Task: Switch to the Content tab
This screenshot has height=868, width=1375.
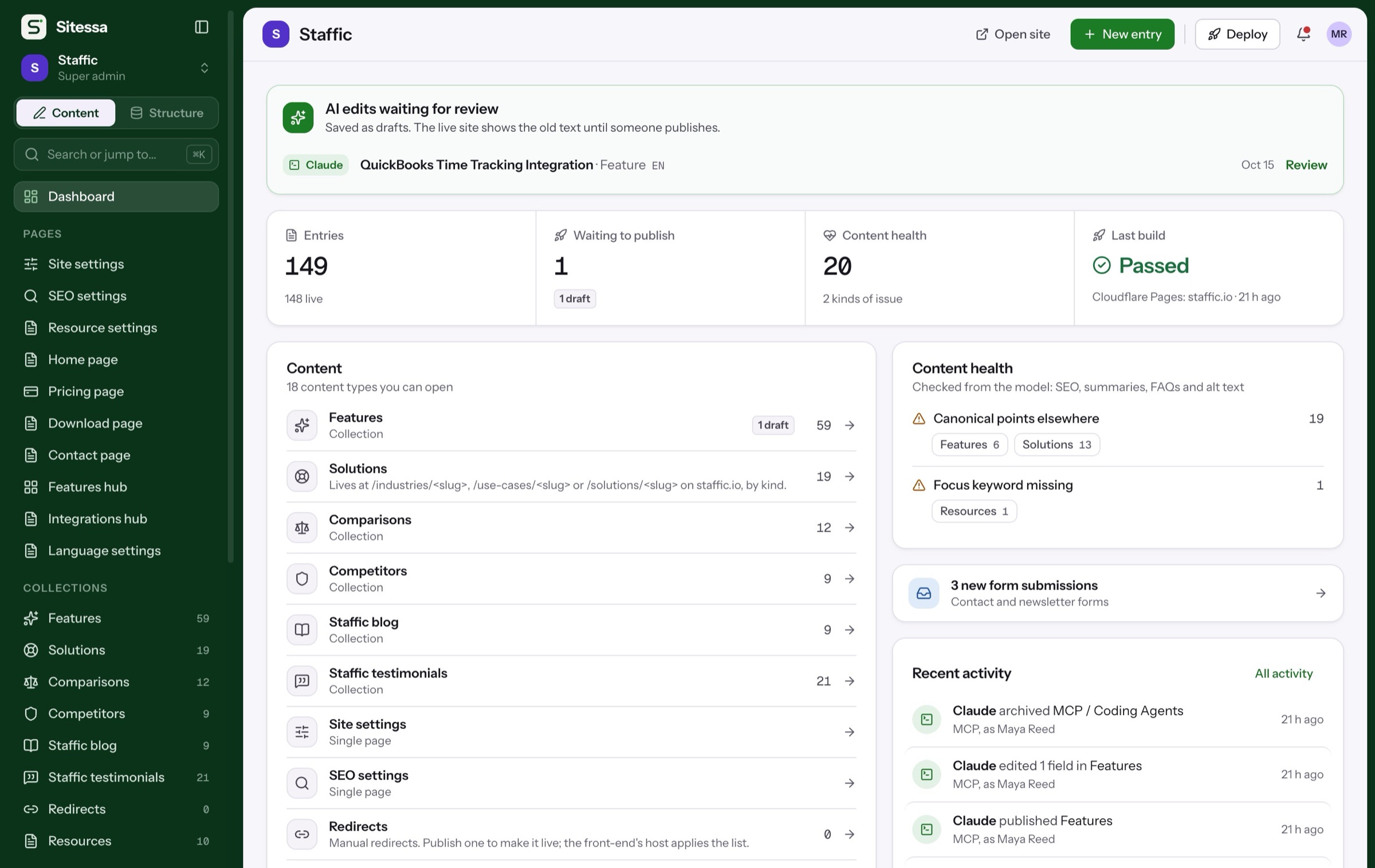Action: 66,113
